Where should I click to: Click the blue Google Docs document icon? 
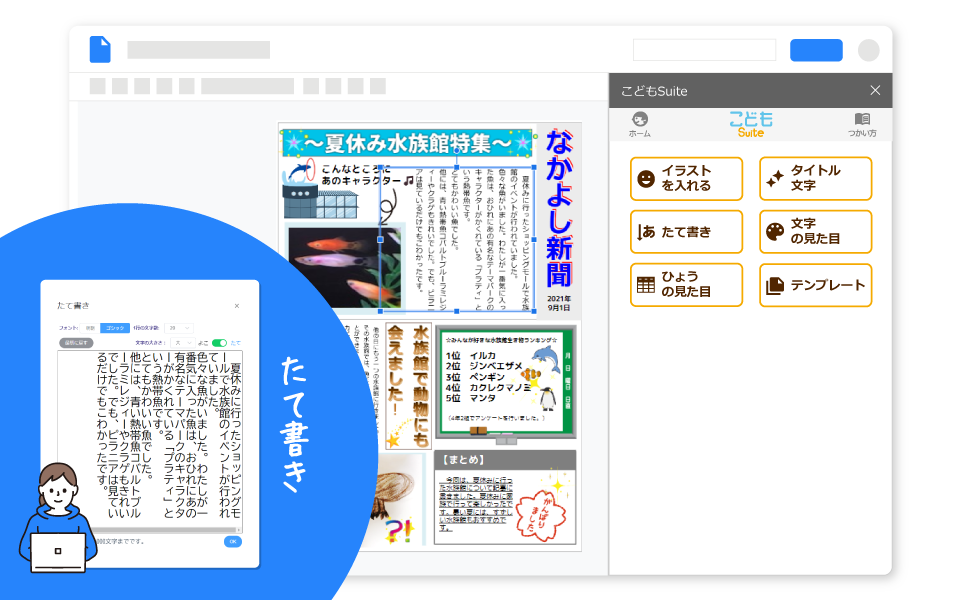pyautogui.click(x=100, y=49)
